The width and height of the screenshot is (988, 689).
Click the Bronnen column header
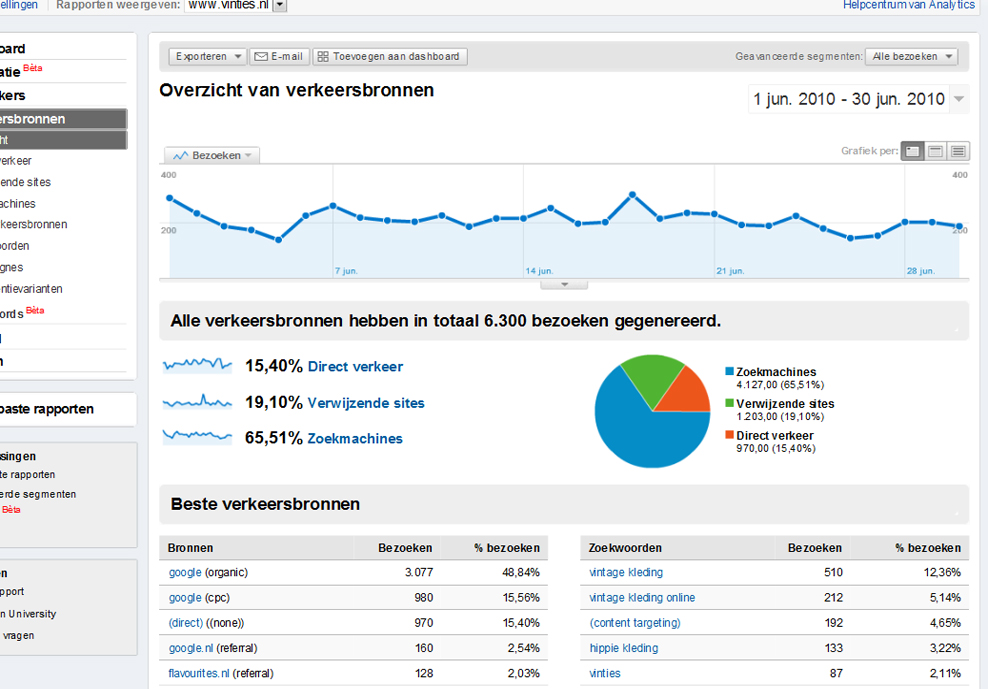pos(190,548)
